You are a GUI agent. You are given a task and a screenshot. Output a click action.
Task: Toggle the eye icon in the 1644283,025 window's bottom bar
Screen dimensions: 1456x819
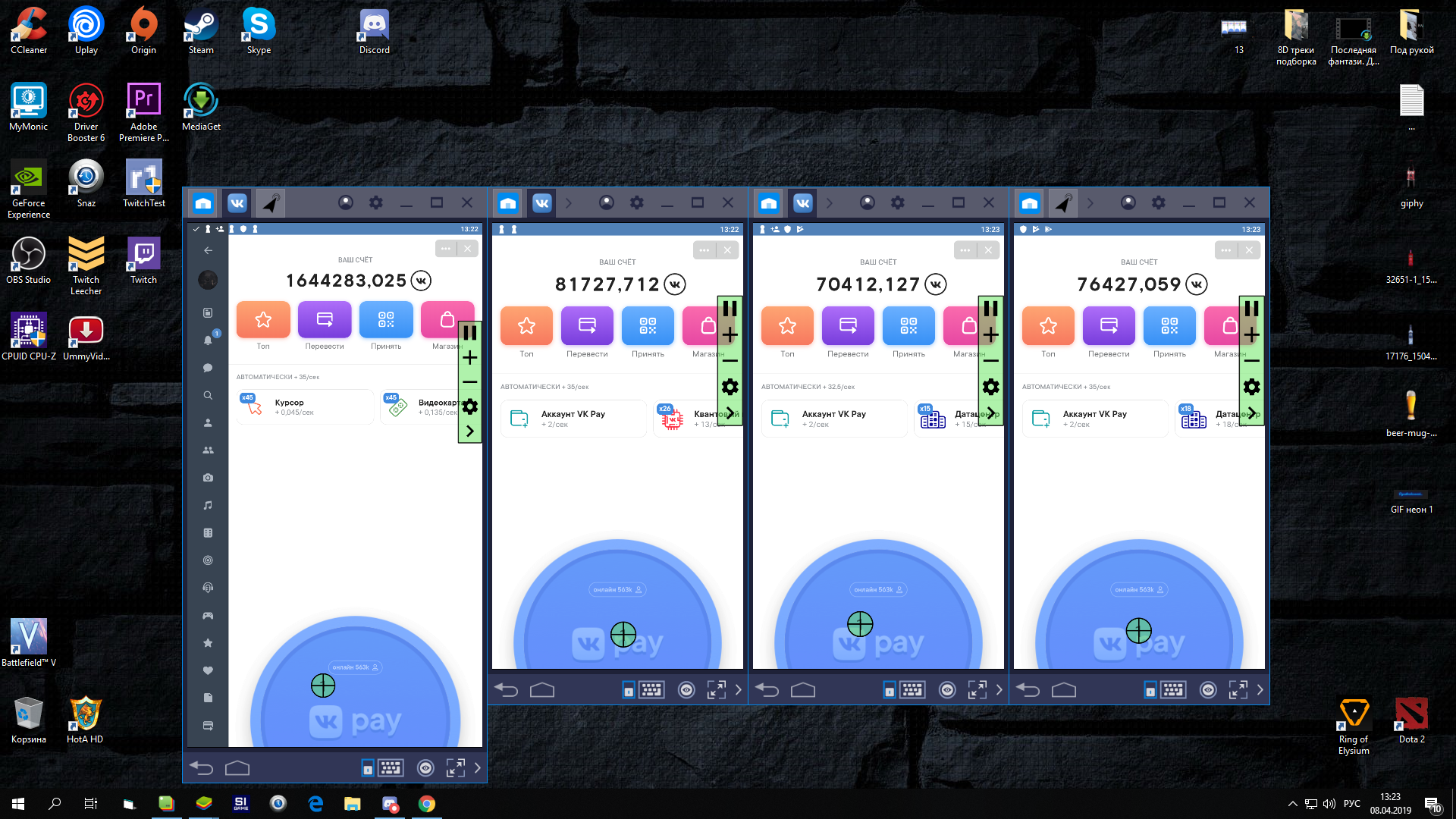point(425,768)
